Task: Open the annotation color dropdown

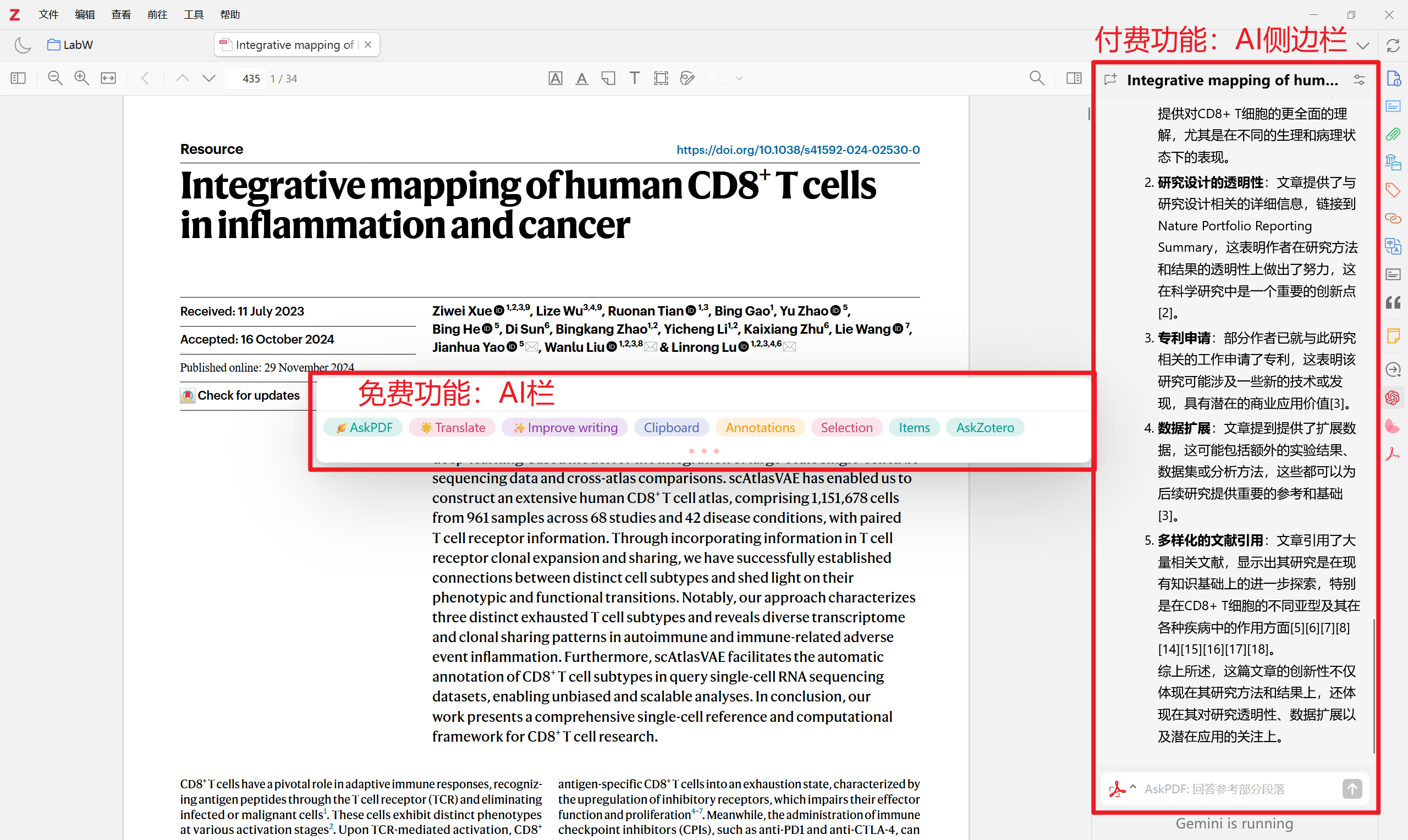Action: 739,78
